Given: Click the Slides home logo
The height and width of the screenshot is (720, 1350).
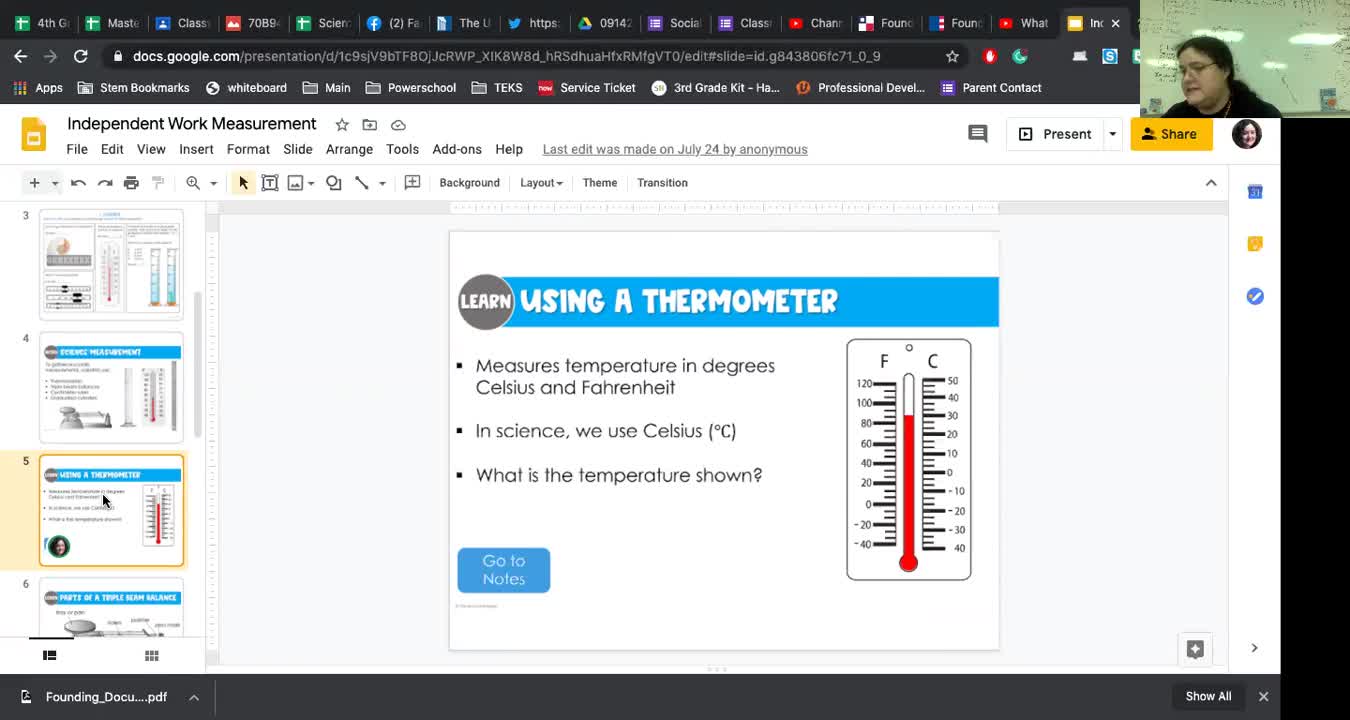Looking at the screenshot, I should point(34,135).
